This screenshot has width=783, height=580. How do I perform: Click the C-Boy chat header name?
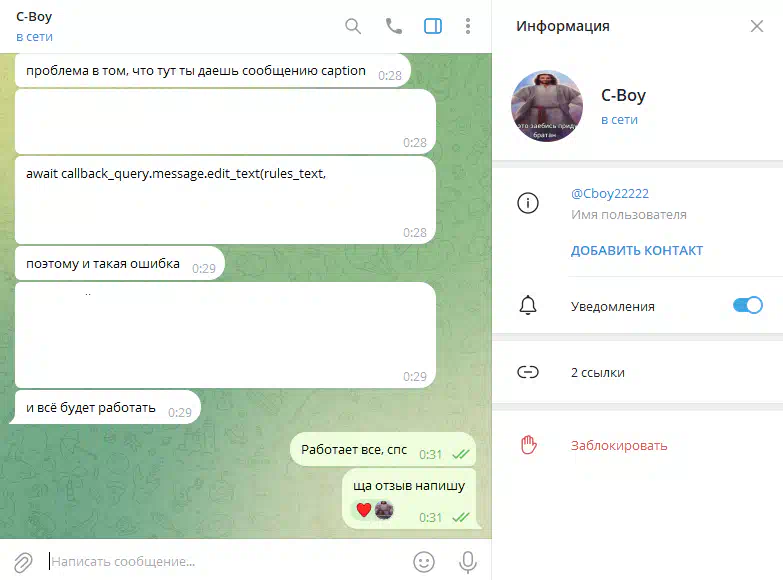tap(34, 17)
